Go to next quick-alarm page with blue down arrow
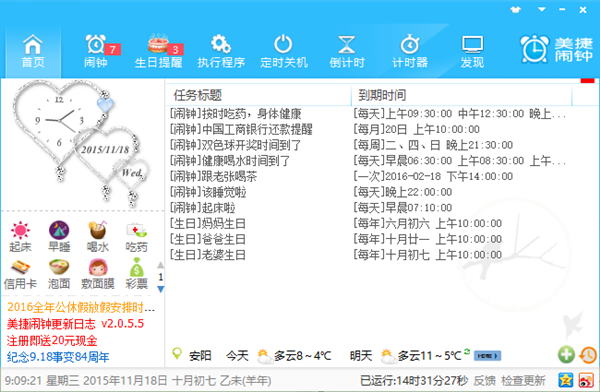The width and height of the screenshot is (600, 392). (161, 289)
